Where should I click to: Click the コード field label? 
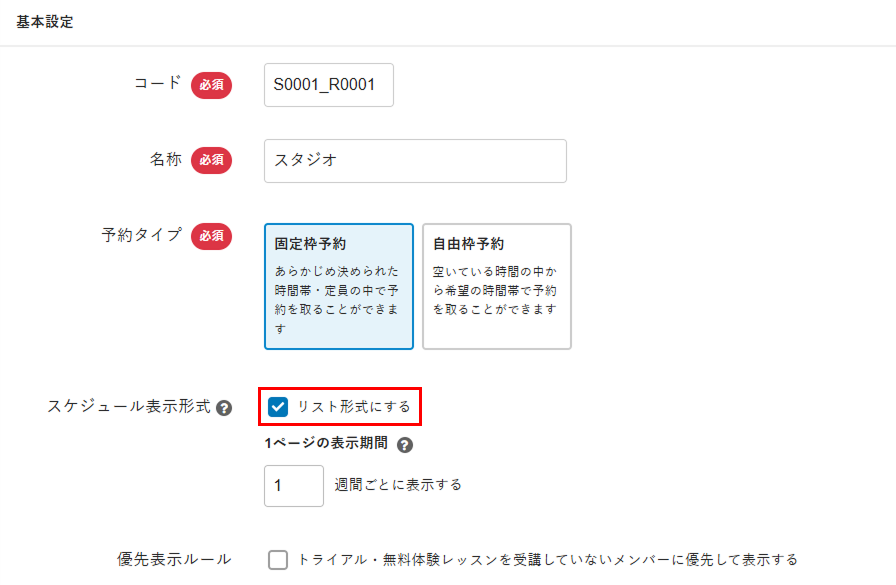pos(158,84)
